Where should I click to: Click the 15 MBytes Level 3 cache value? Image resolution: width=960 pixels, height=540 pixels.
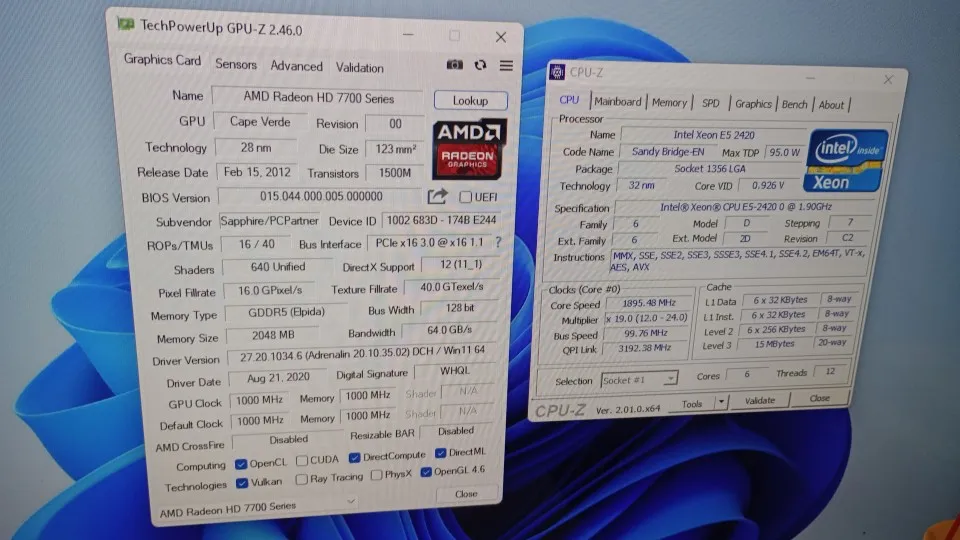tap(774, 344)
